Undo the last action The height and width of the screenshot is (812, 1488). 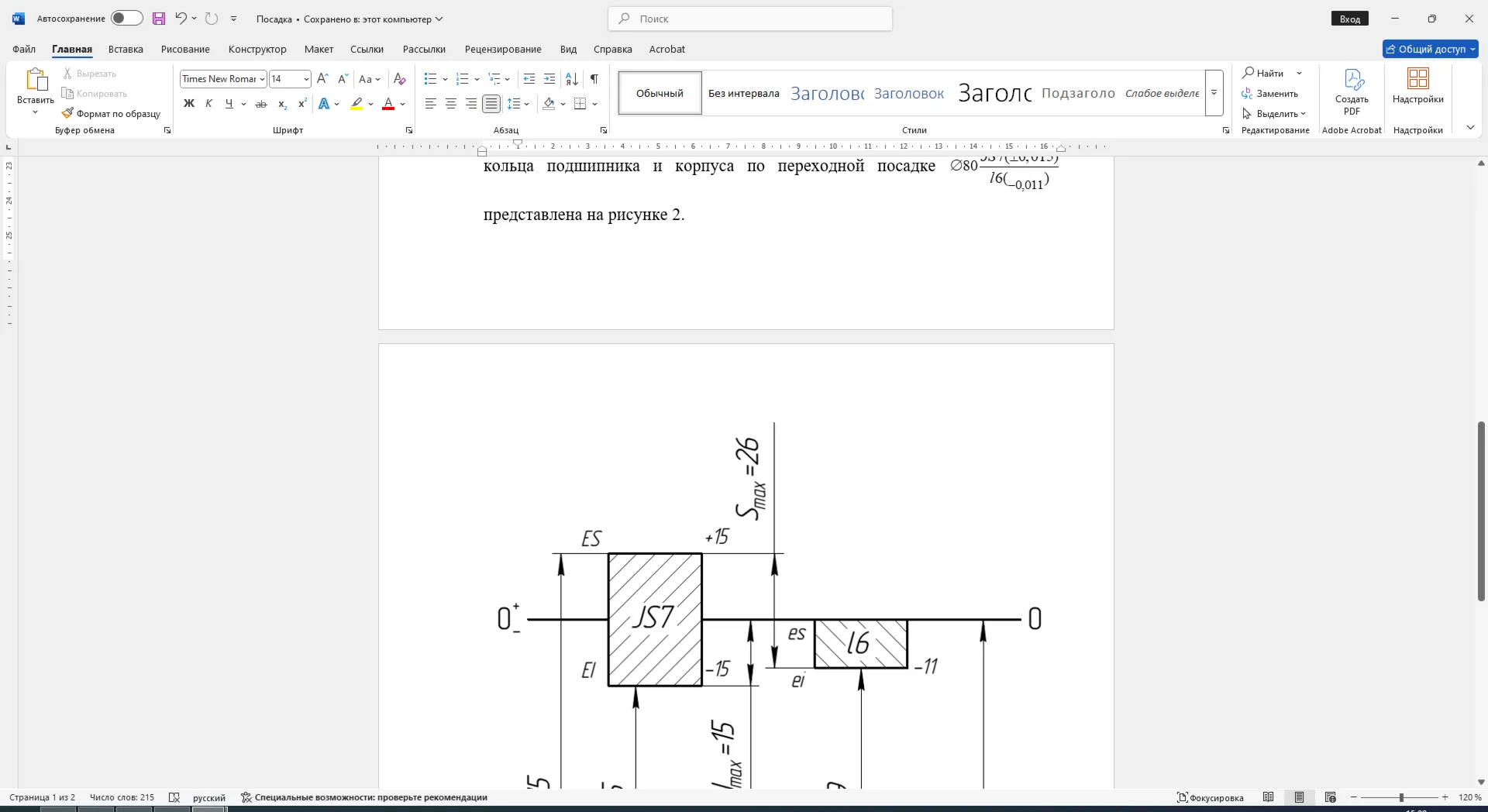point(181,19)
